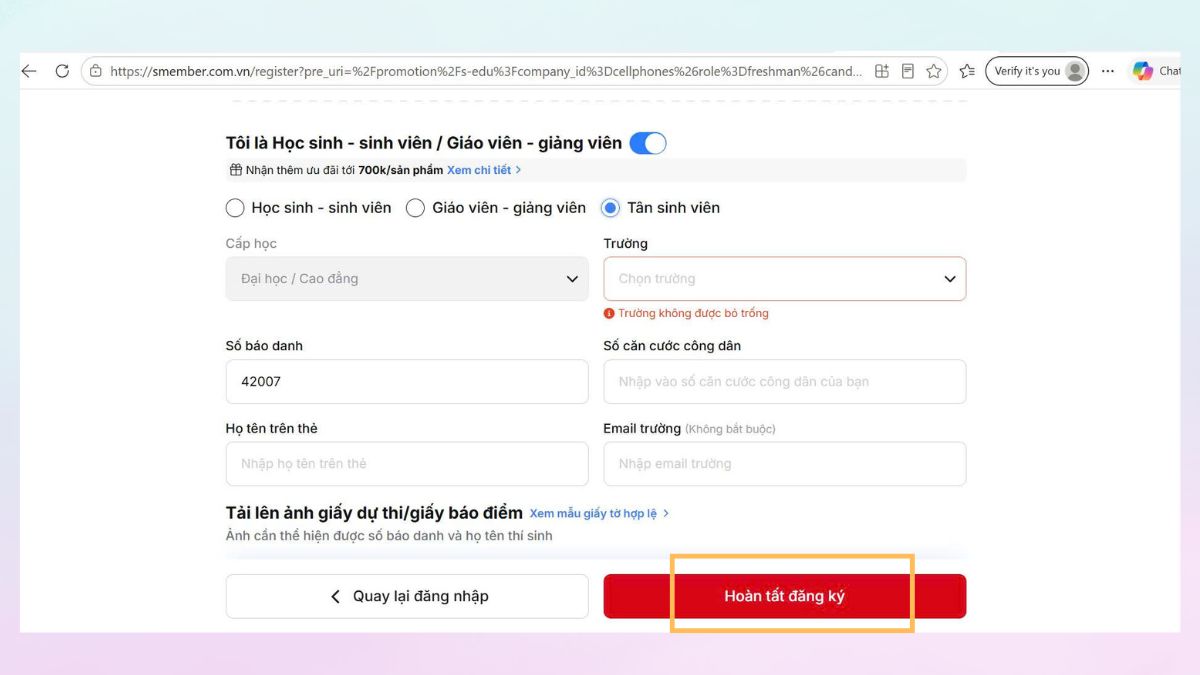The height and width of the screenshot is (675, 1200).
Task: Open Xem mẫu giấy tờ hợp lệ link
Action: (599, 513)
